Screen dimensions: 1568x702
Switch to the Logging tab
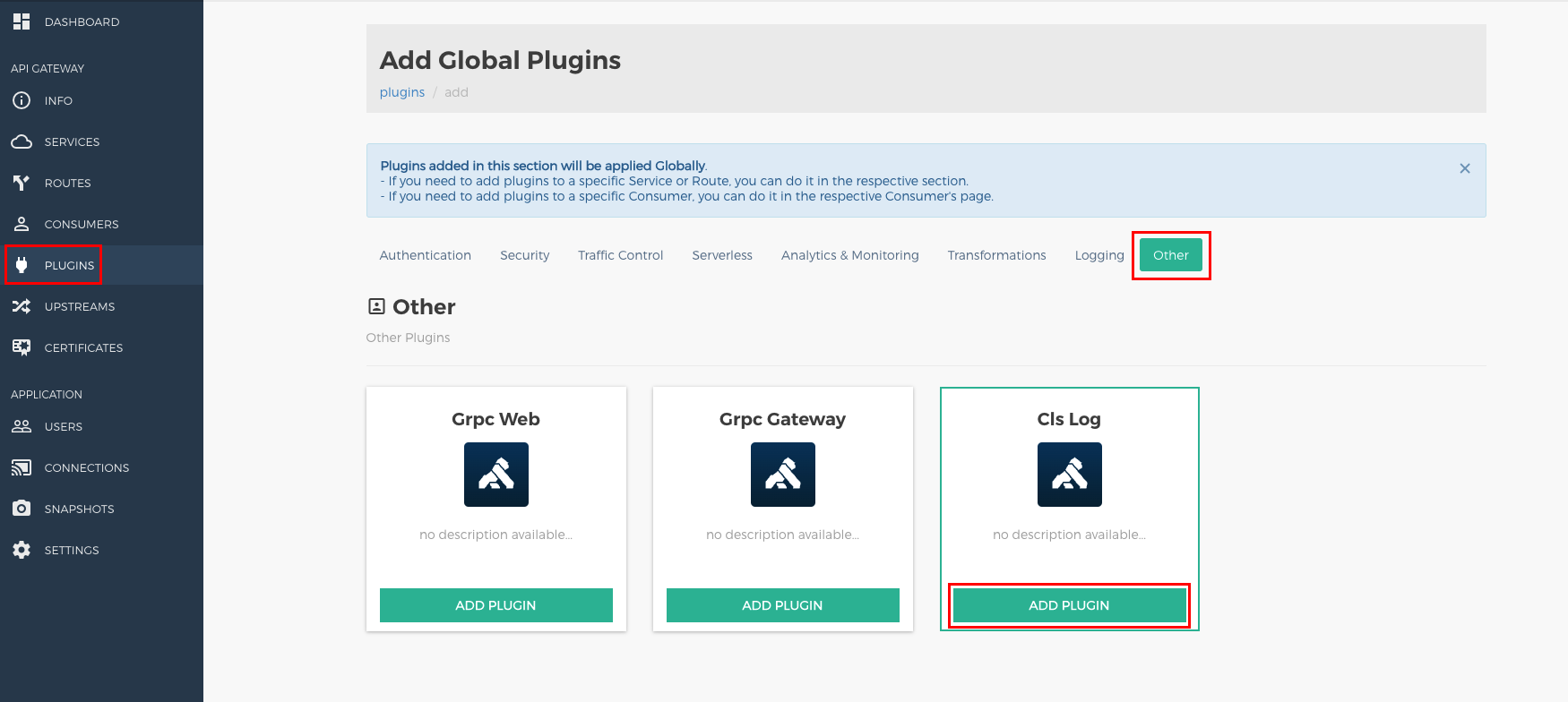(1099, 255)
